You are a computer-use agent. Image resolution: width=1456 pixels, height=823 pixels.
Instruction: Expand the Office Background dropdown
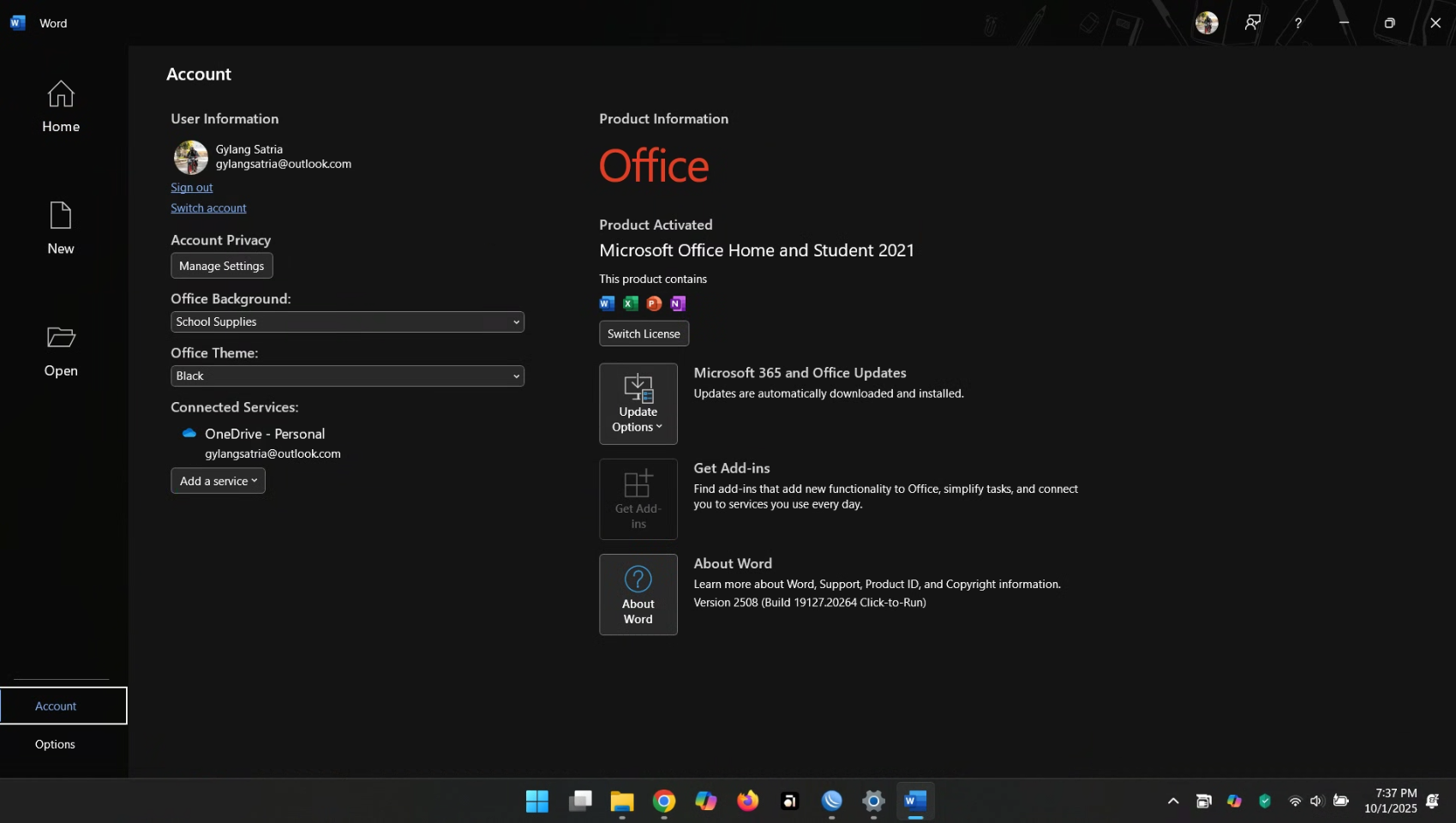(x=347, y=322)
